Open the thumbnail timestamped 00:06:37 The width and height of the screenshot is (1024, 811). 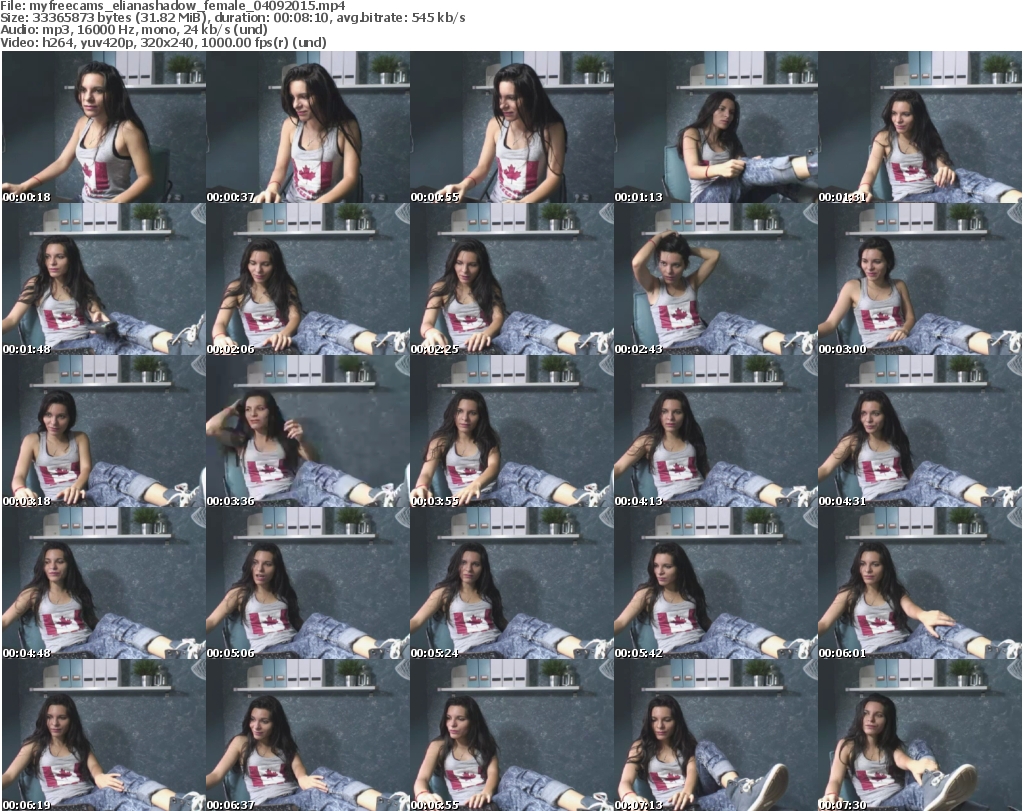pos(308,735)
